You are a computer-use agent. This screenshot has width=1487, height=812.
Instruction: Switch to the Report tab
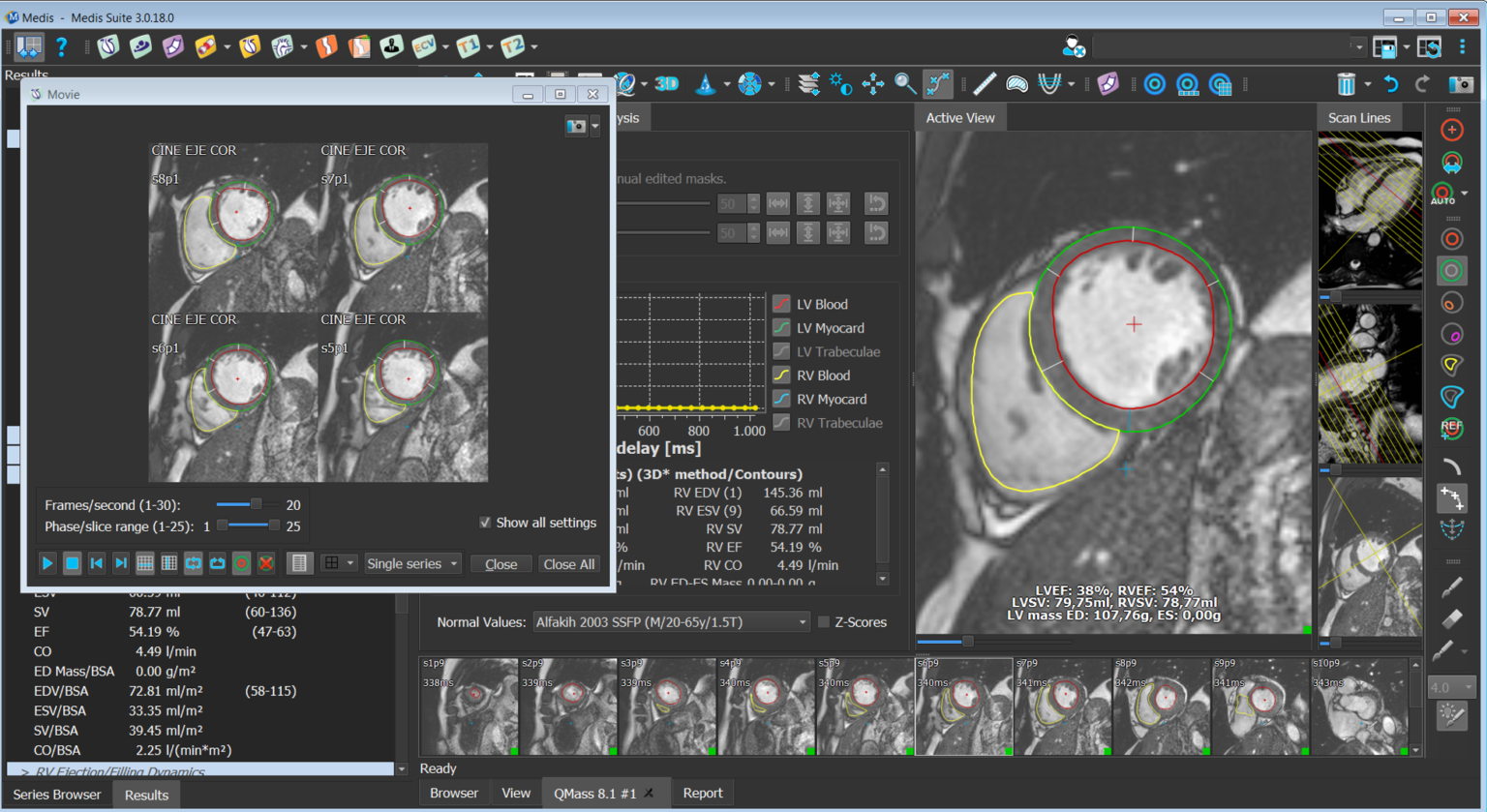click(x=703, y=793)
